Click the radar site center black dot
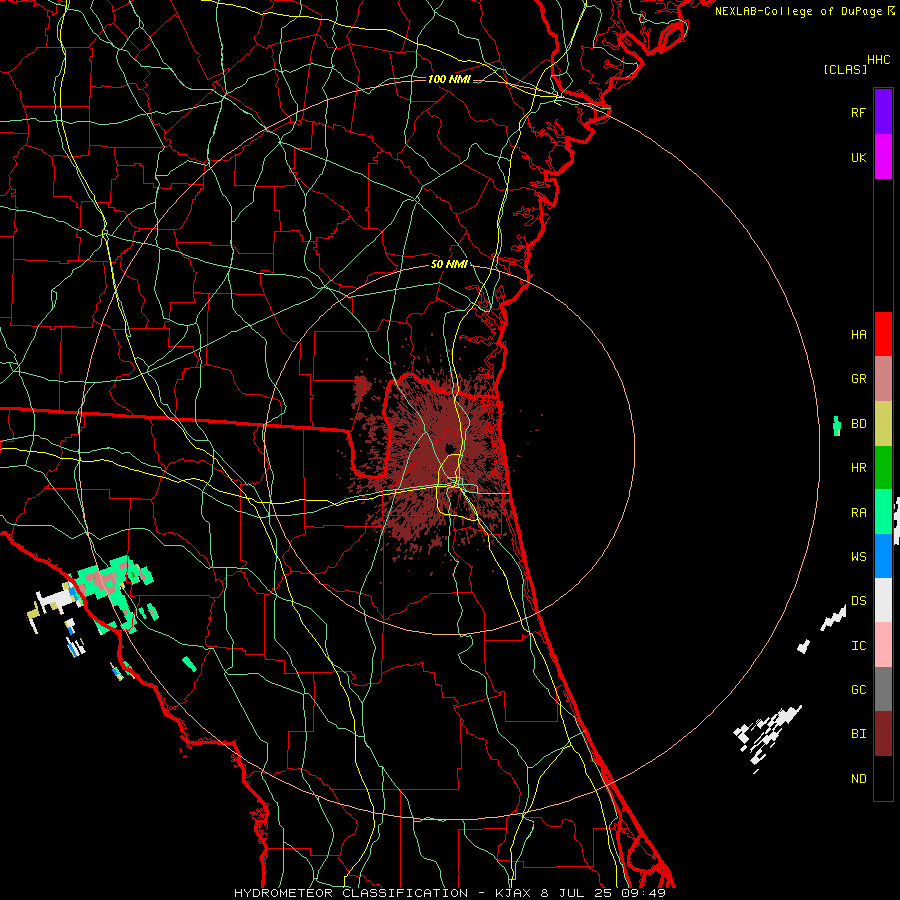Viewport: 900px width, 900px height. pos(449,448)
